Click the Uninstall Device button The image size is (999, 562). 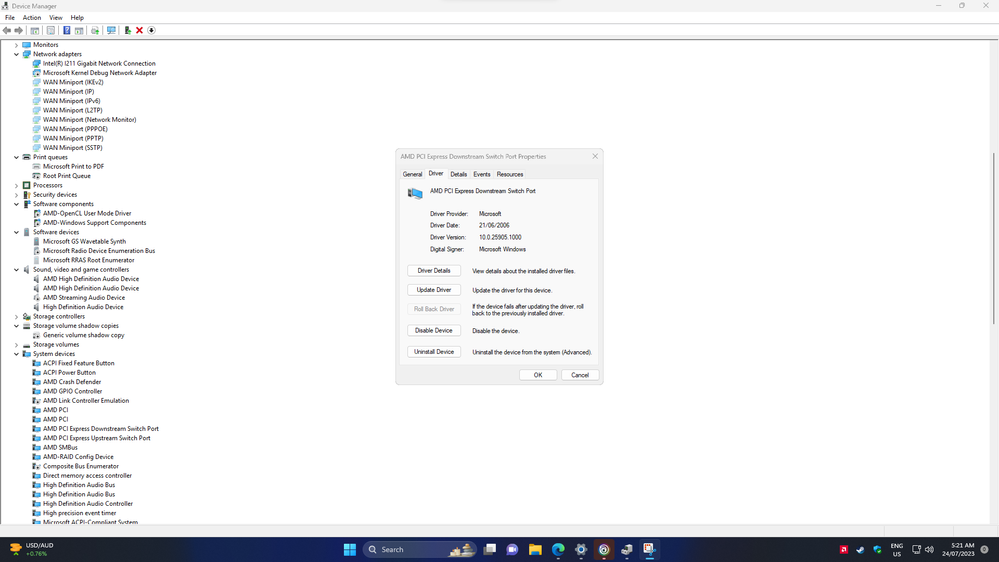pos(434,352)
